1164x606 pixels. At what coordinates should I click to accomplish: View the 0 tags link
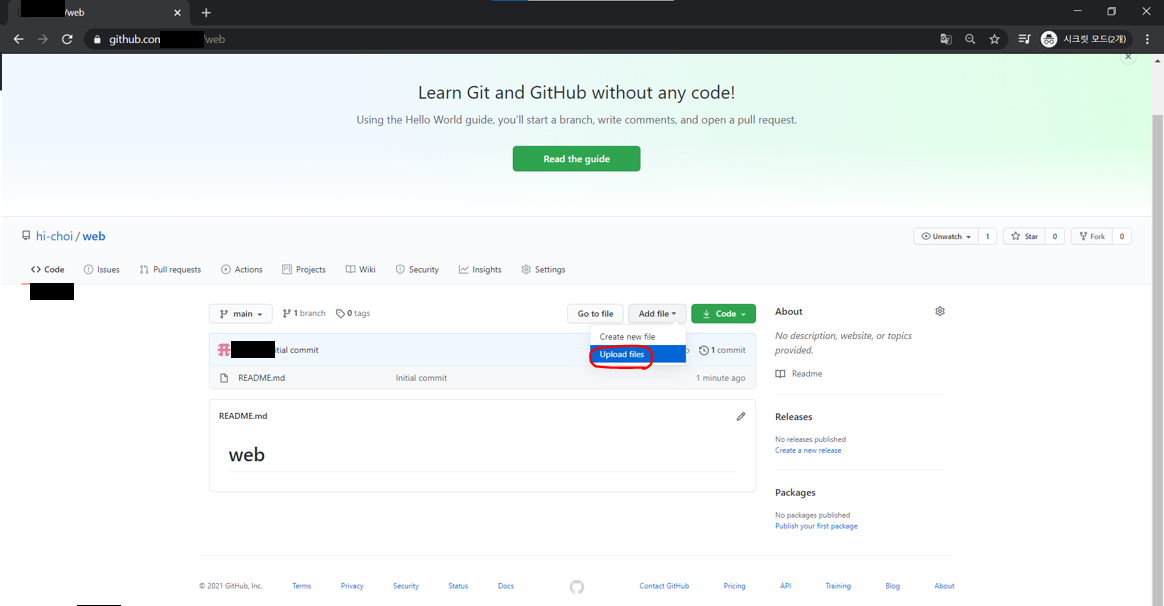tap(353, 313)
